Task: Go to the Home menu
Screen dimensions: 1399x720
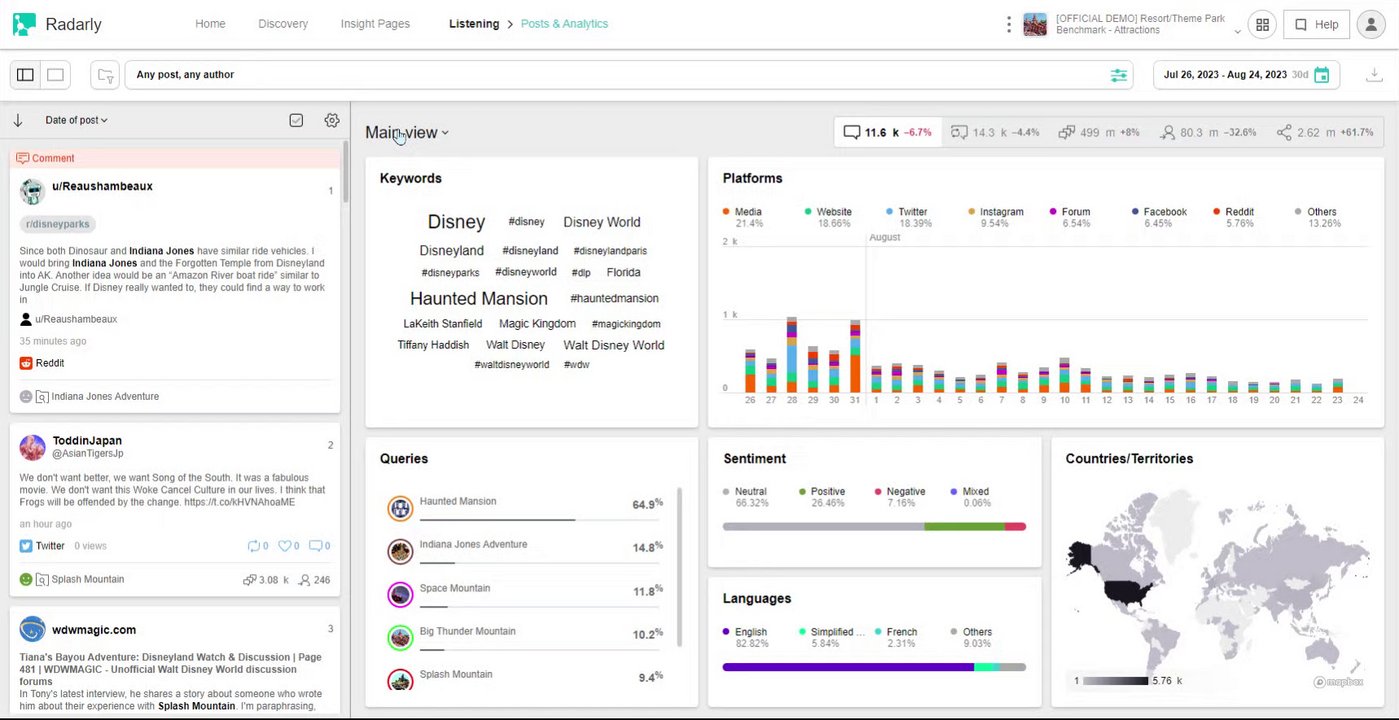Action: click(x=210, y=24)
